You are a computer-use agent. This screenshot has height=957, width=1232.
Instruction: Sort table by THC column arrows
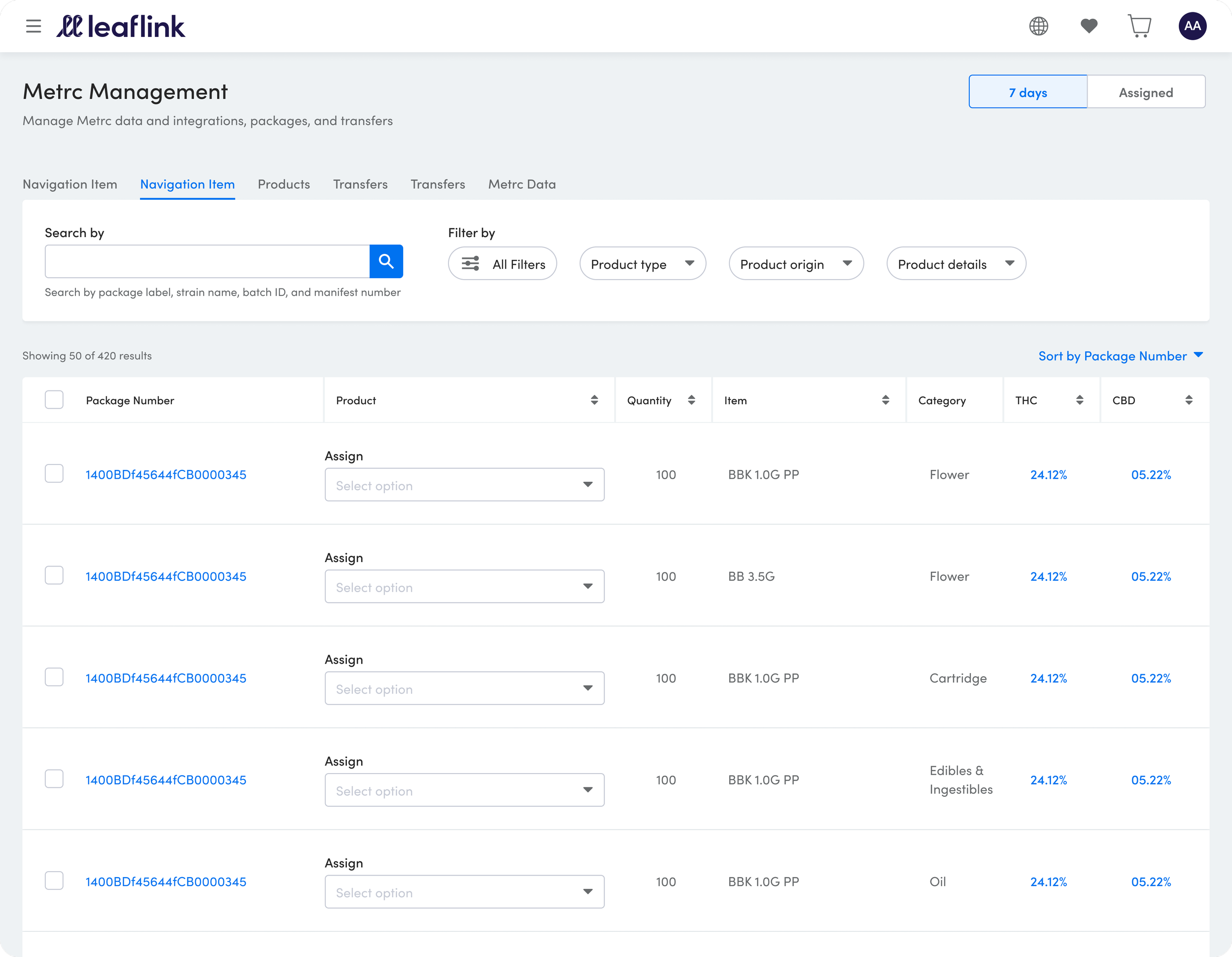point(1079,400)
